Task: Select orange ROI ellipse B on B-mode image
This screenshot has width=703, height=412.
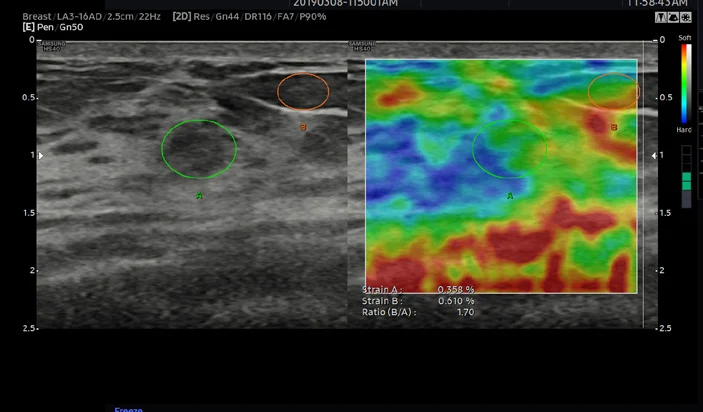Action: (x=303, y=91)
